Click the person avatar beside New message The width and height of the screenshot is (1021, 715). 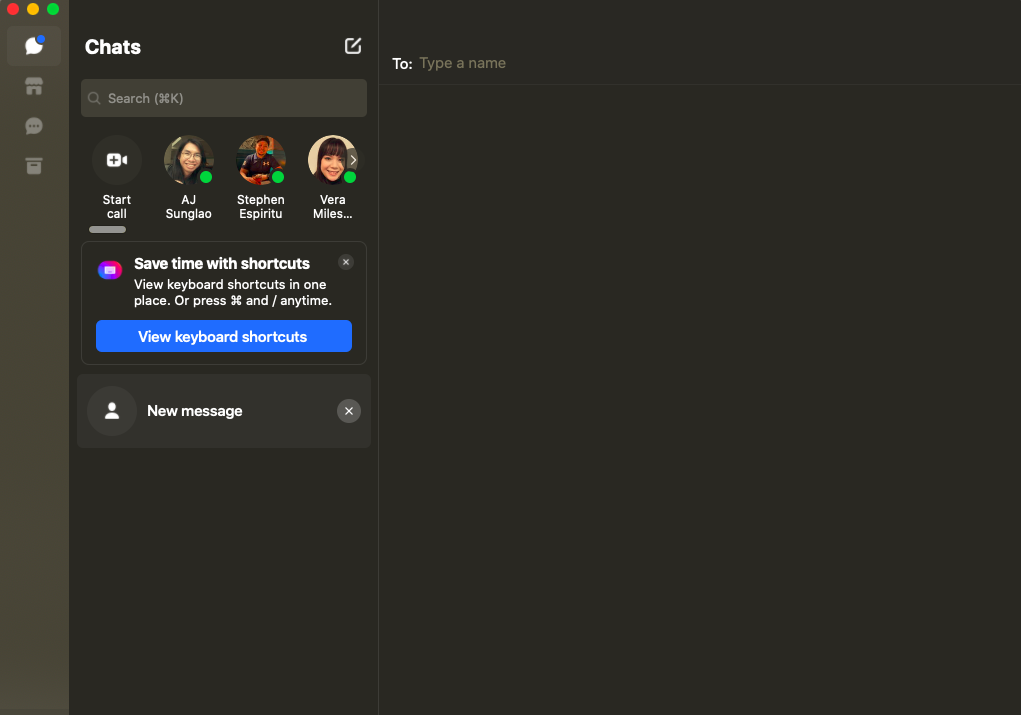[112, 411]
